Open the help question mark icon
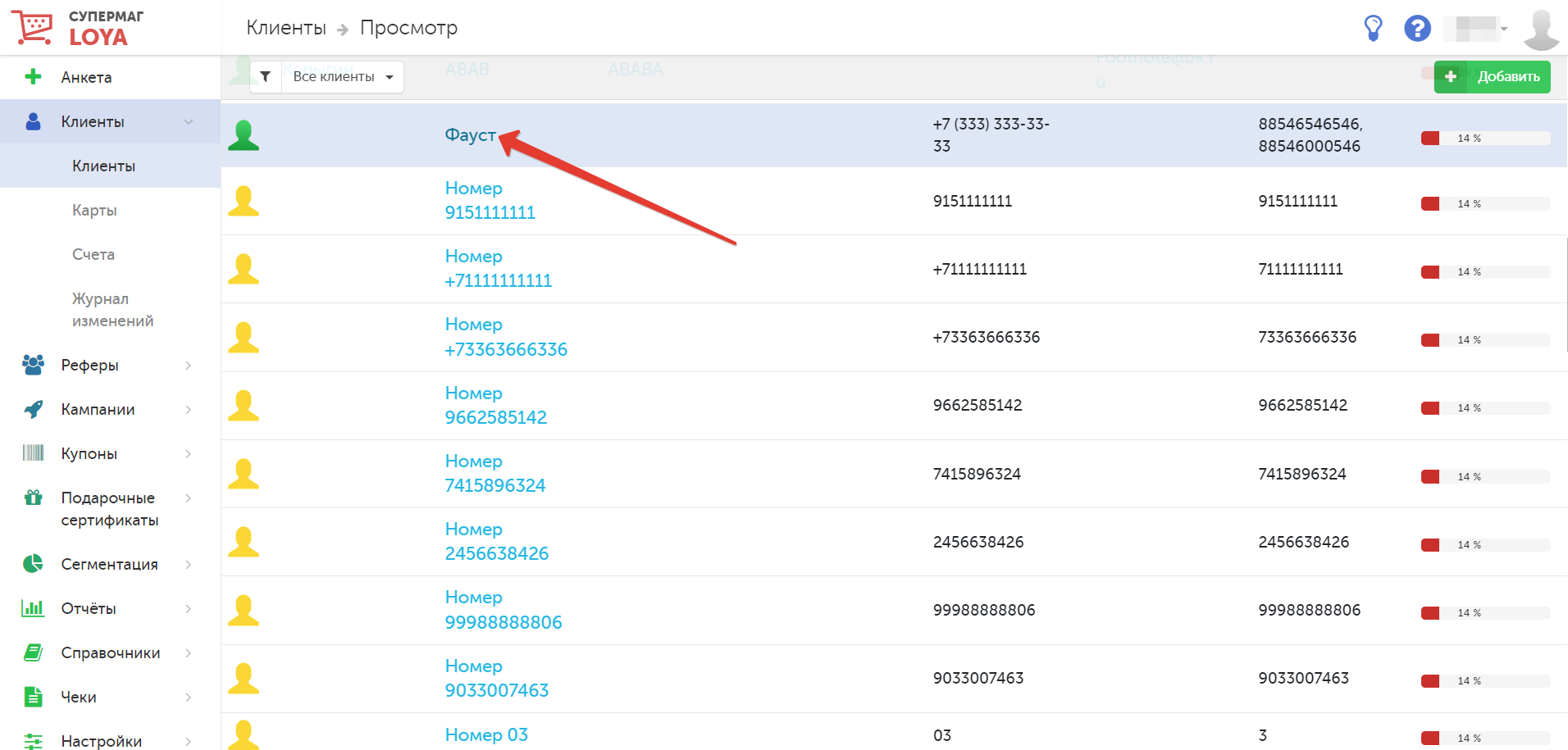 click(1417, 28)
